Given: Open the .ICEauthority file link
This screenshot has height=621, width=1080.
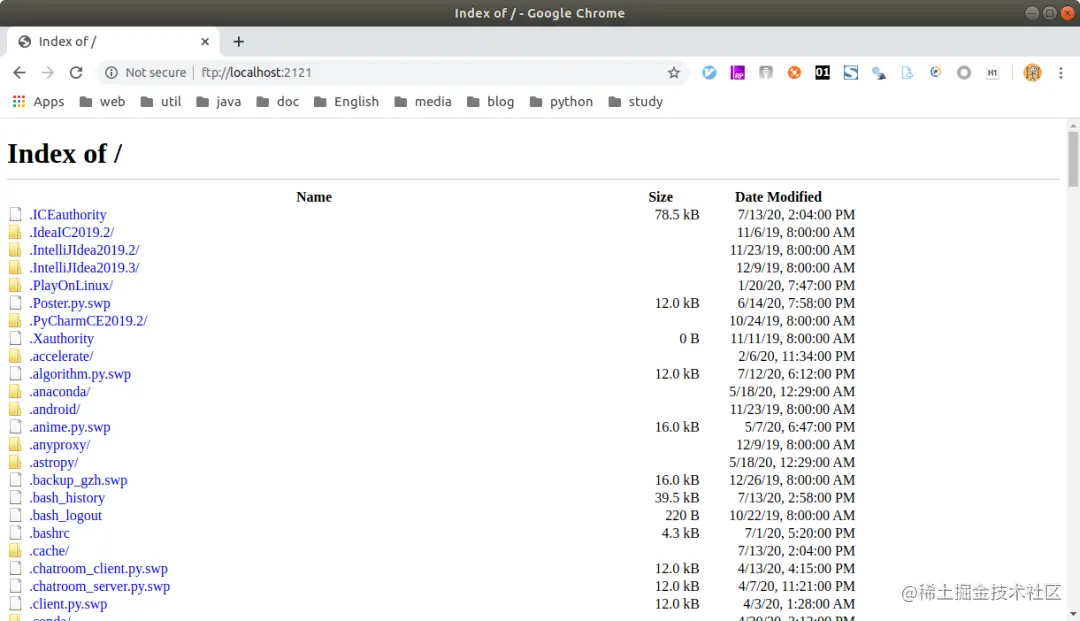Looking at the screenshot, I should coord(68,215).
